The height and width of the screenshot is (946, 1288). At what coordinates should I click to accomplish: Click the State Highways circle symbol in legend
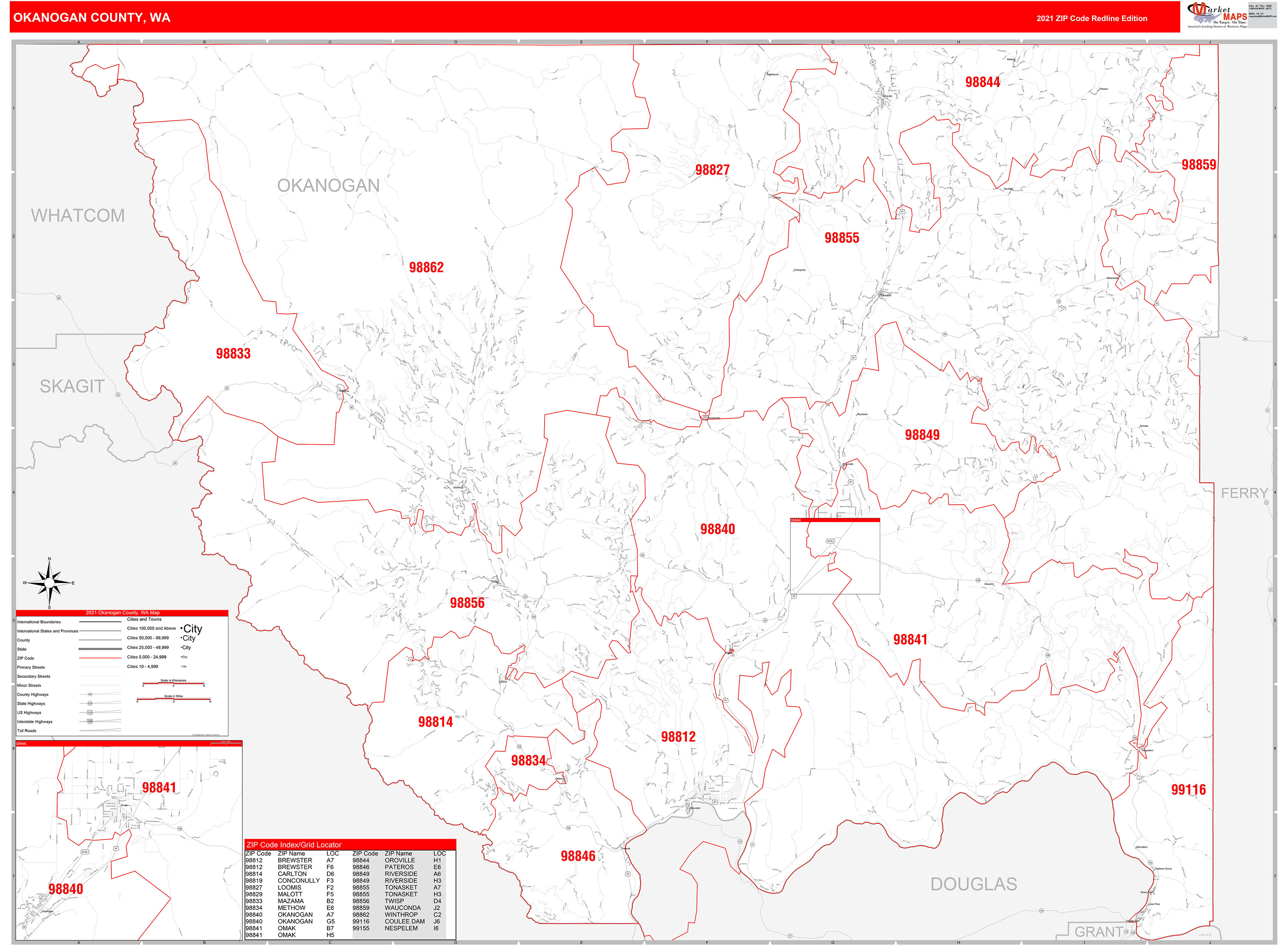tap(90, 703)
